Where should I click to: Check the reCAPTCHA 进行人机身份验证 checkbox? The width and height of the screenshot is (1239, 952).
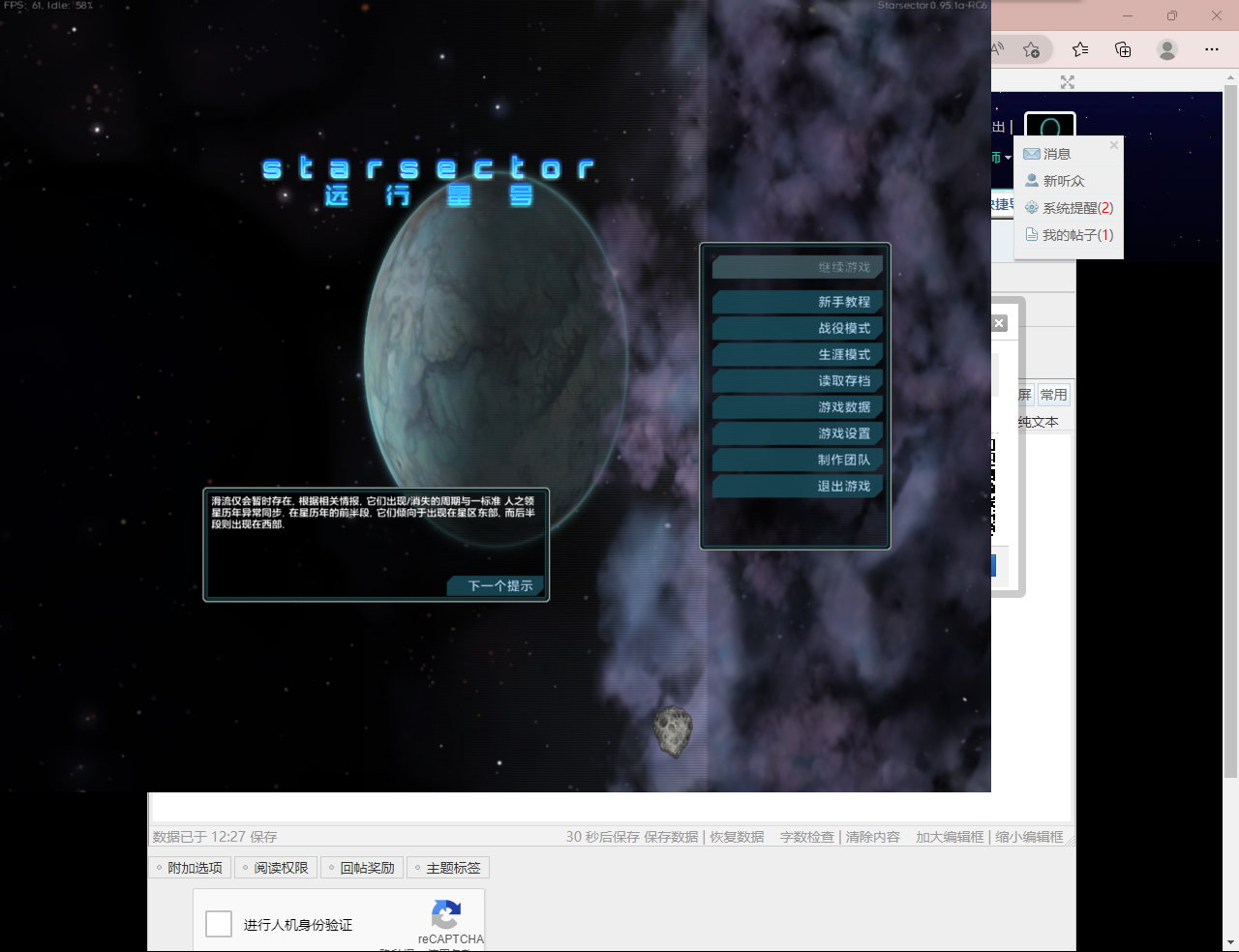(219, 924)
